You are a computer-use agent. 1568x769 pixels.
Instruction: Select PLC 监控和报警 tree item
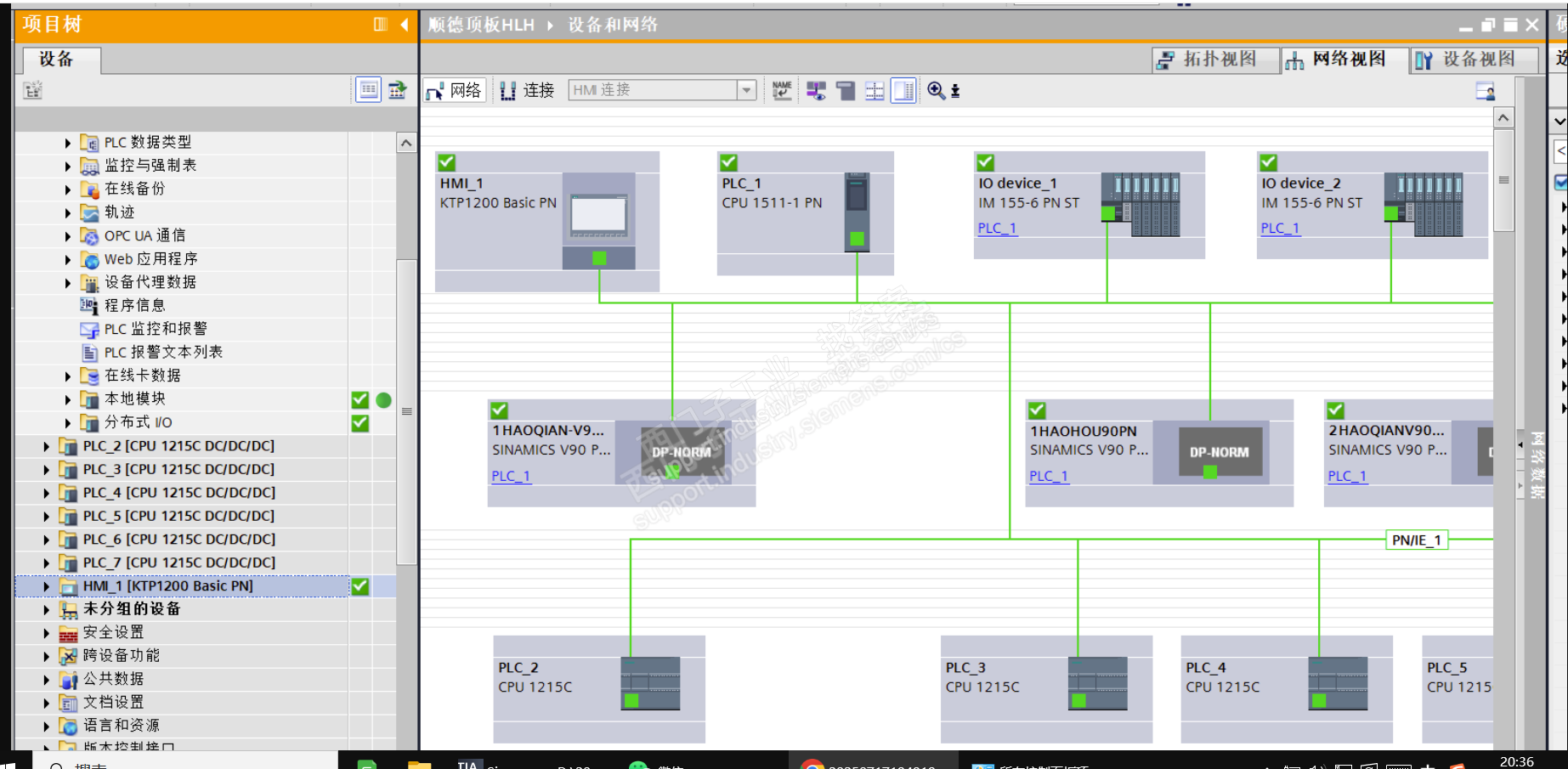156,329
